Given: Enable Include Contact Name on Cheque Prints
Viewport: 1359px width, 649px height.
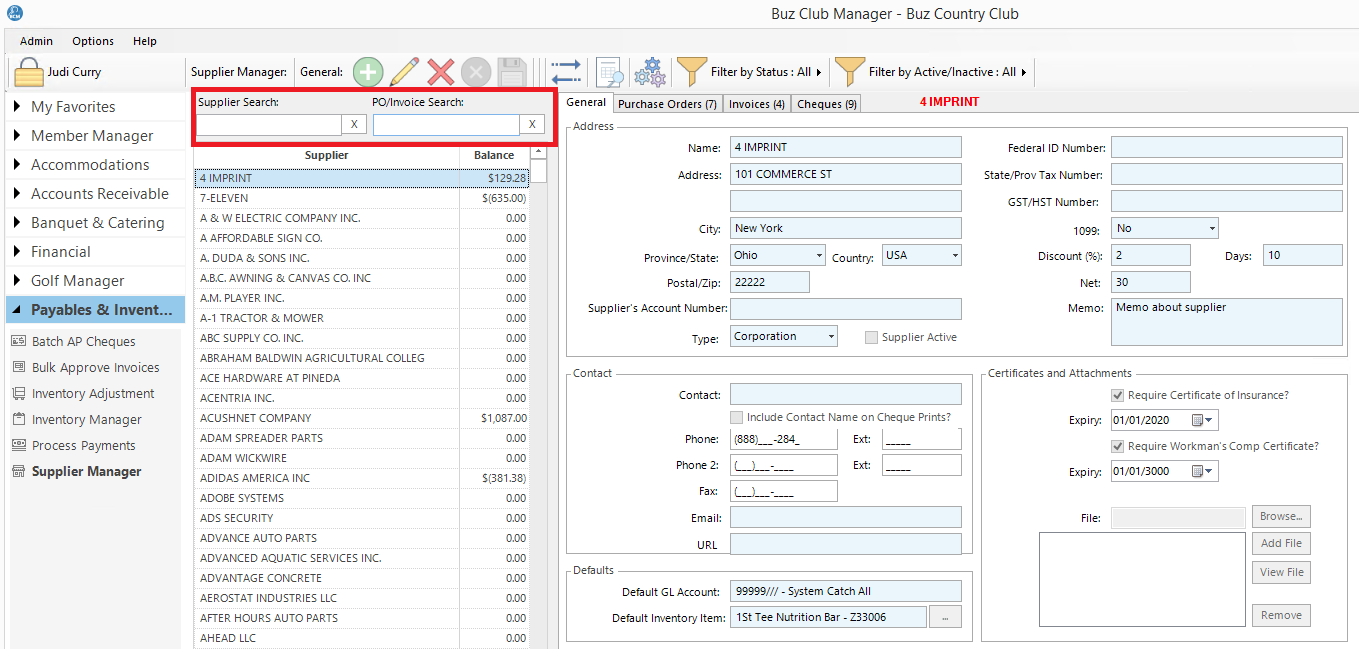Looking at the screenshot, I should pyautogui.click(x=737, y=417).
